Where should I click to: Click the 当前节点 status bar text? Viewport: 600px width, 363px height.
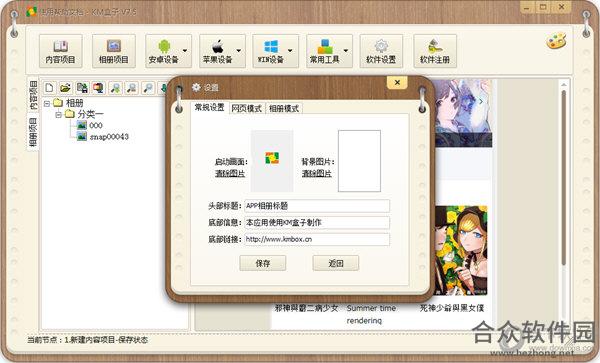point(87,340)
